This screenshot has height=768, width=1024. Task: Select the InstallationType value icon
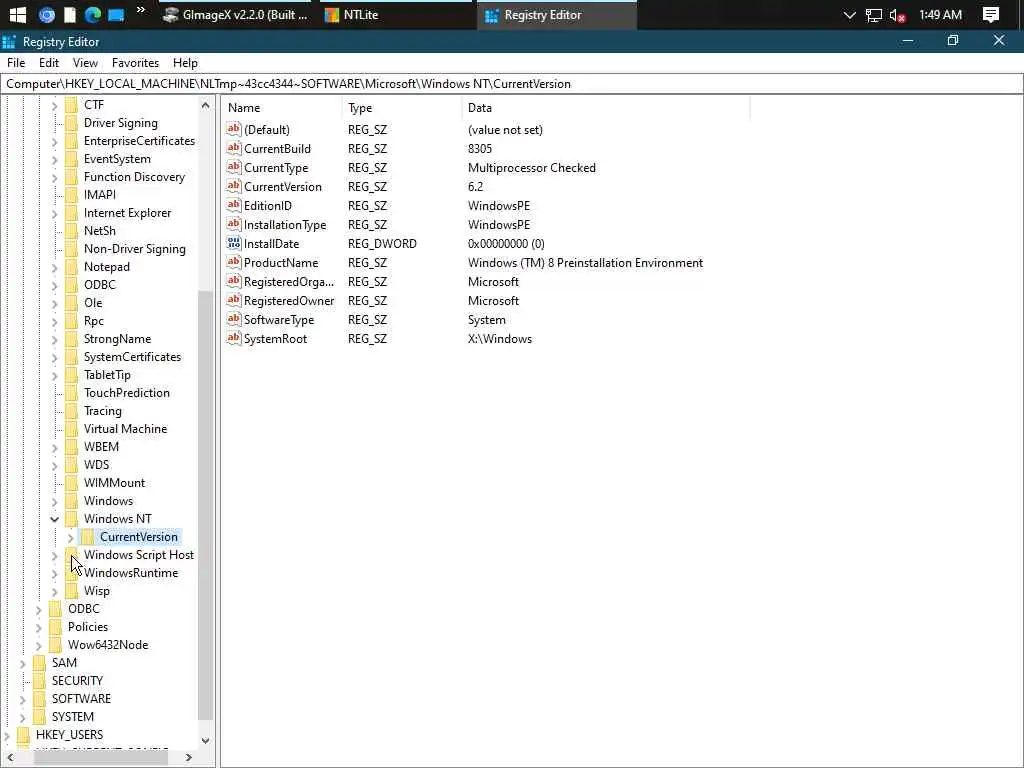[233, 223]
